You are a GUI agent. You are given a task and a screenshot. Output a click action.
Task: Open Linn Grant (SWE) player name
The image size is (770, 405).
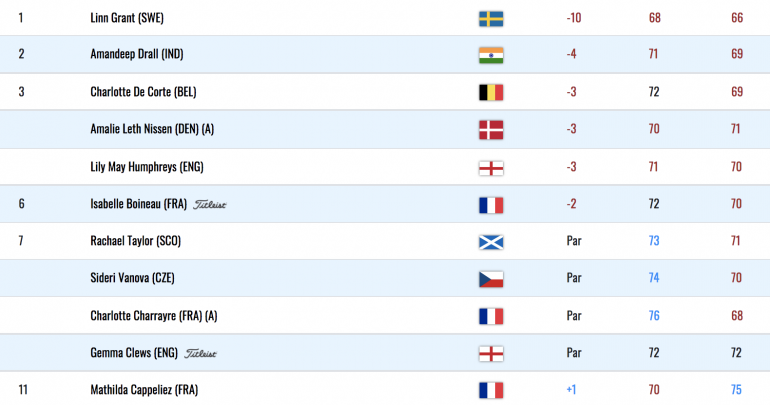(127, 18)
